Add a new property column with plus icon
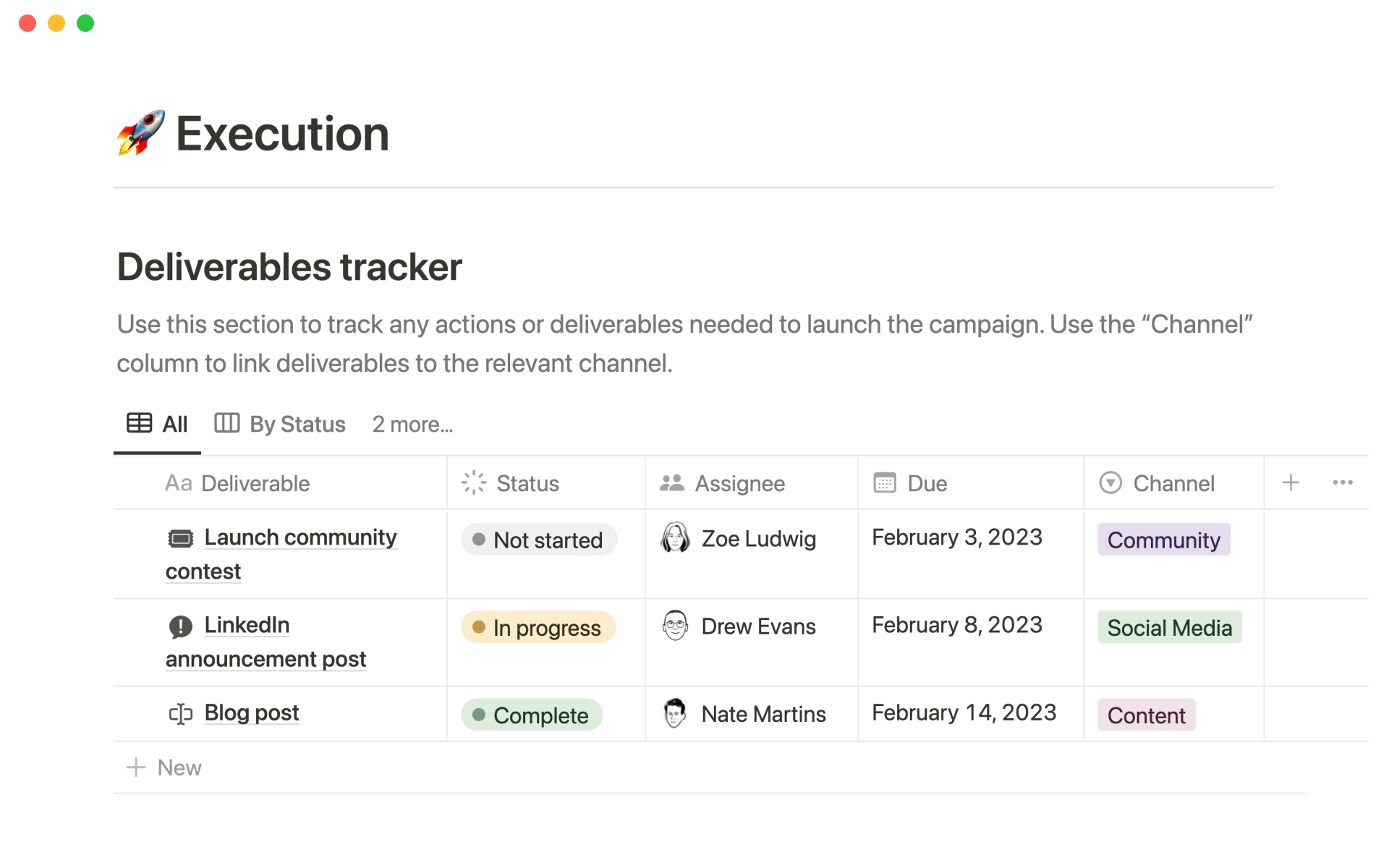The height and width of the screenshot is (868, 1389). (1291, 483)
